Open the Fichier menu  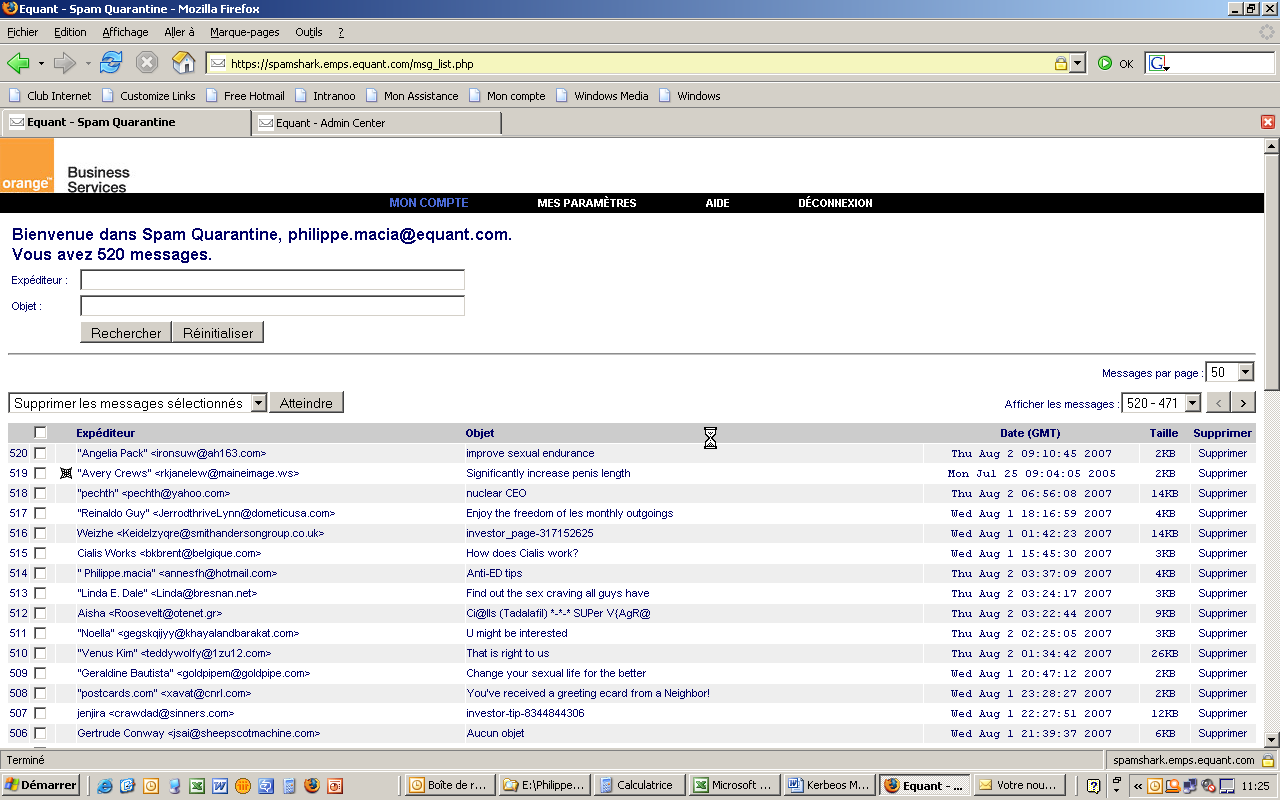pos(22,32)
